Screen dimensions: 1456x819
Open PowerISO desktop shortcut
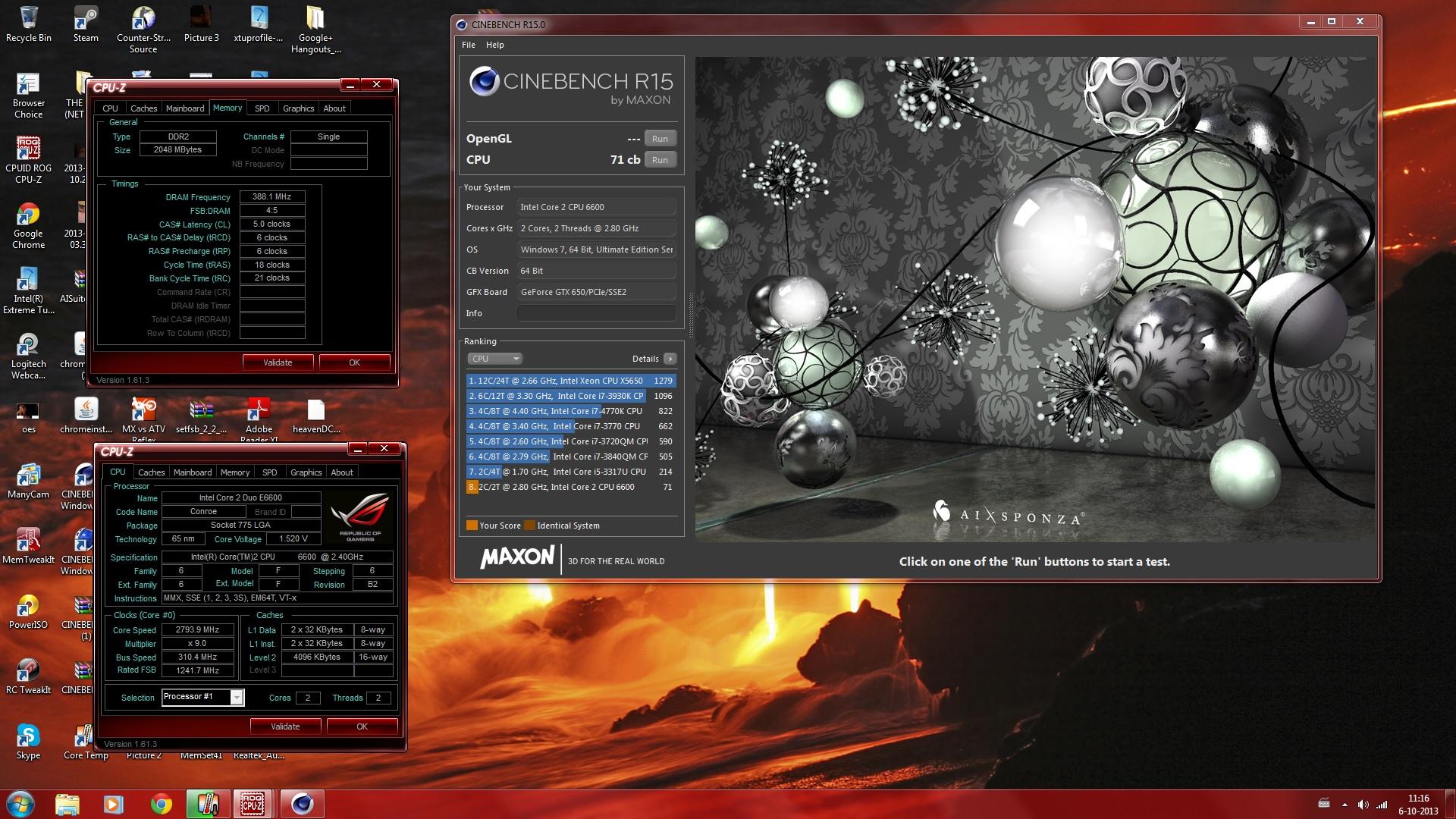click(28, 611)
